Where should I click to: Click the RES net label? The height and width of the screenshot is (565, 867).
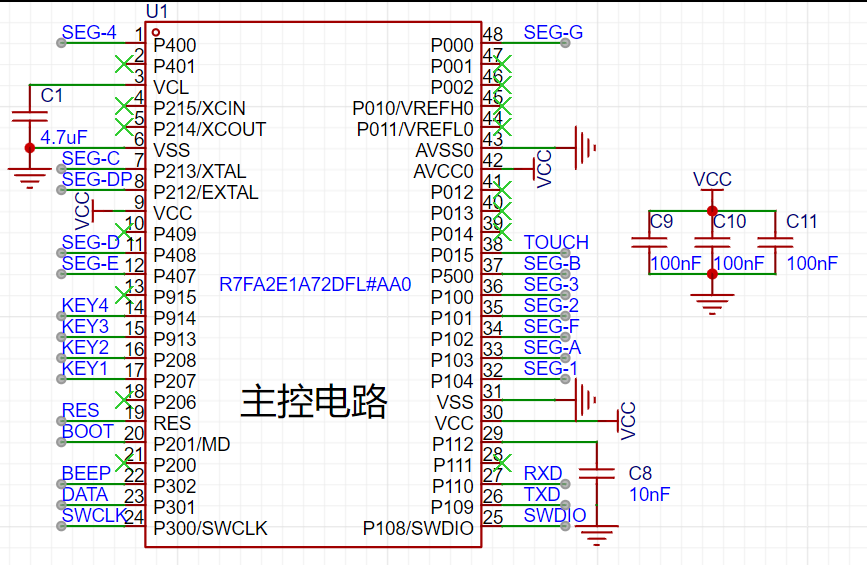coord(81,411)
